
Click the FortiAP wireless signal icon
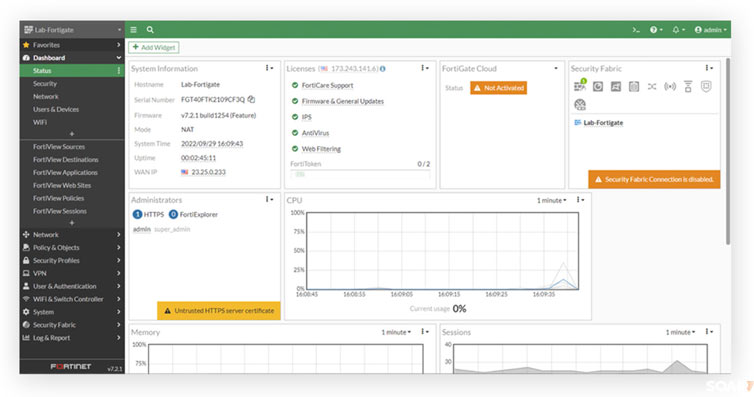click(670, 87)
